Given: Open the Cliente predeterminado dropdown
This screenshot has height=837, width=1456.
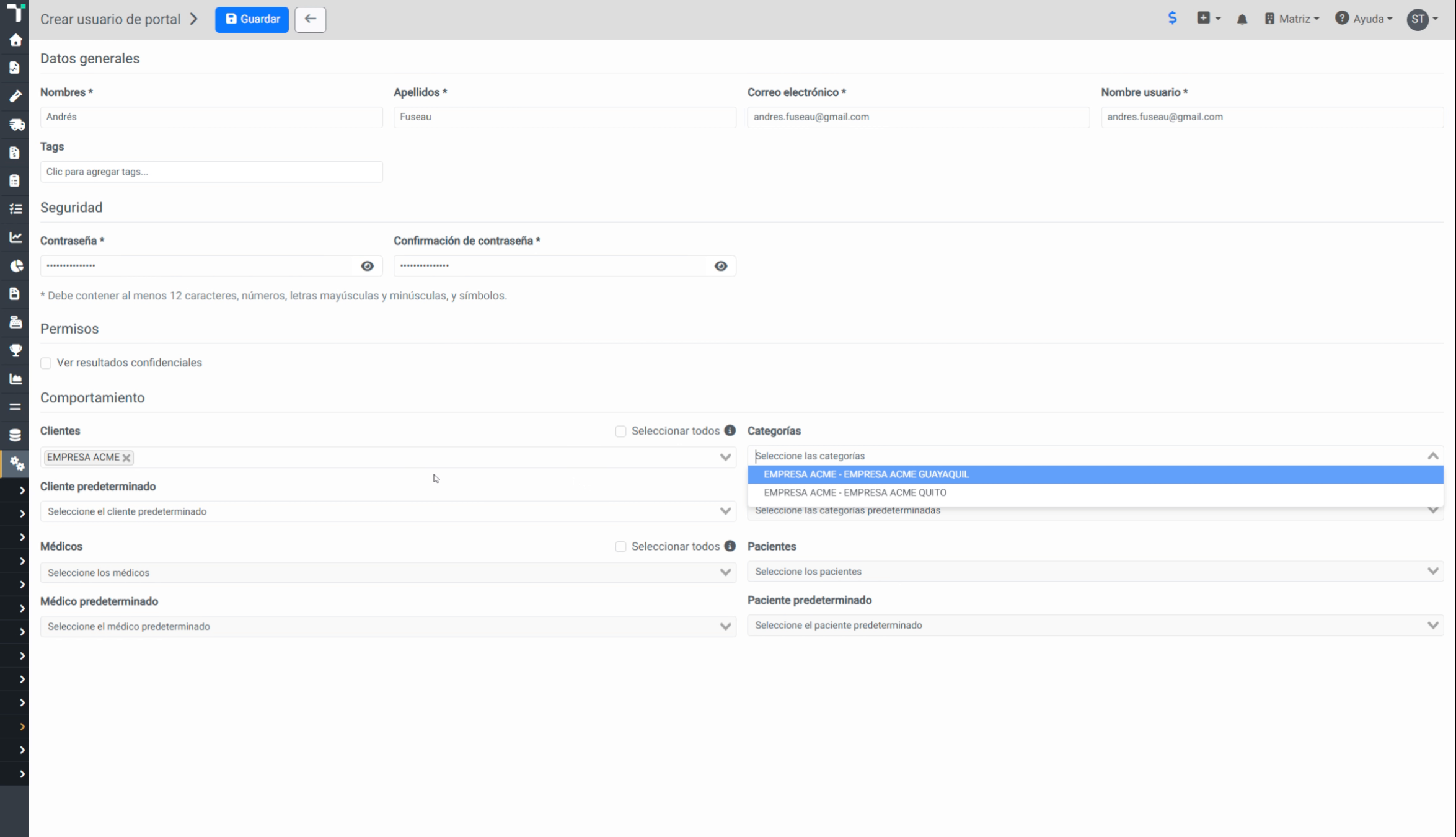Looking at the screenshot, I should click(388, 511).
